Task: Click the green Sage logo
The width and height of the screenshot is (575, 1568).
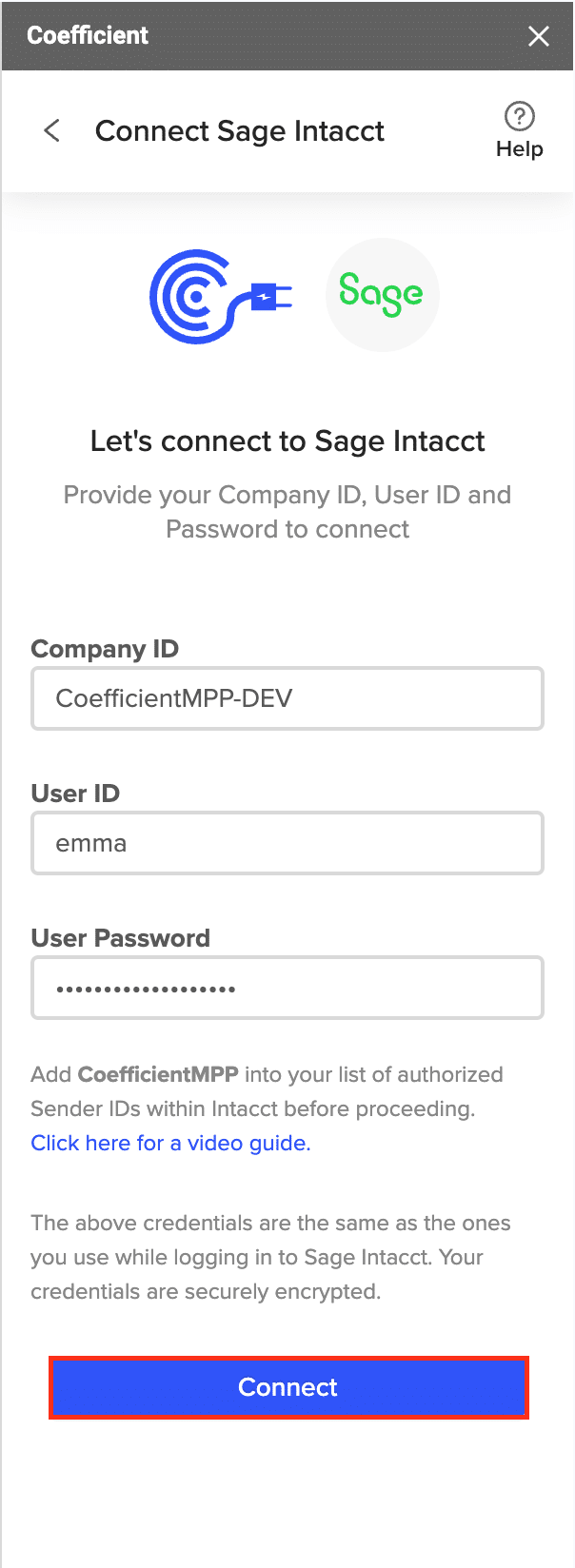Action: [x=382, y=295]
